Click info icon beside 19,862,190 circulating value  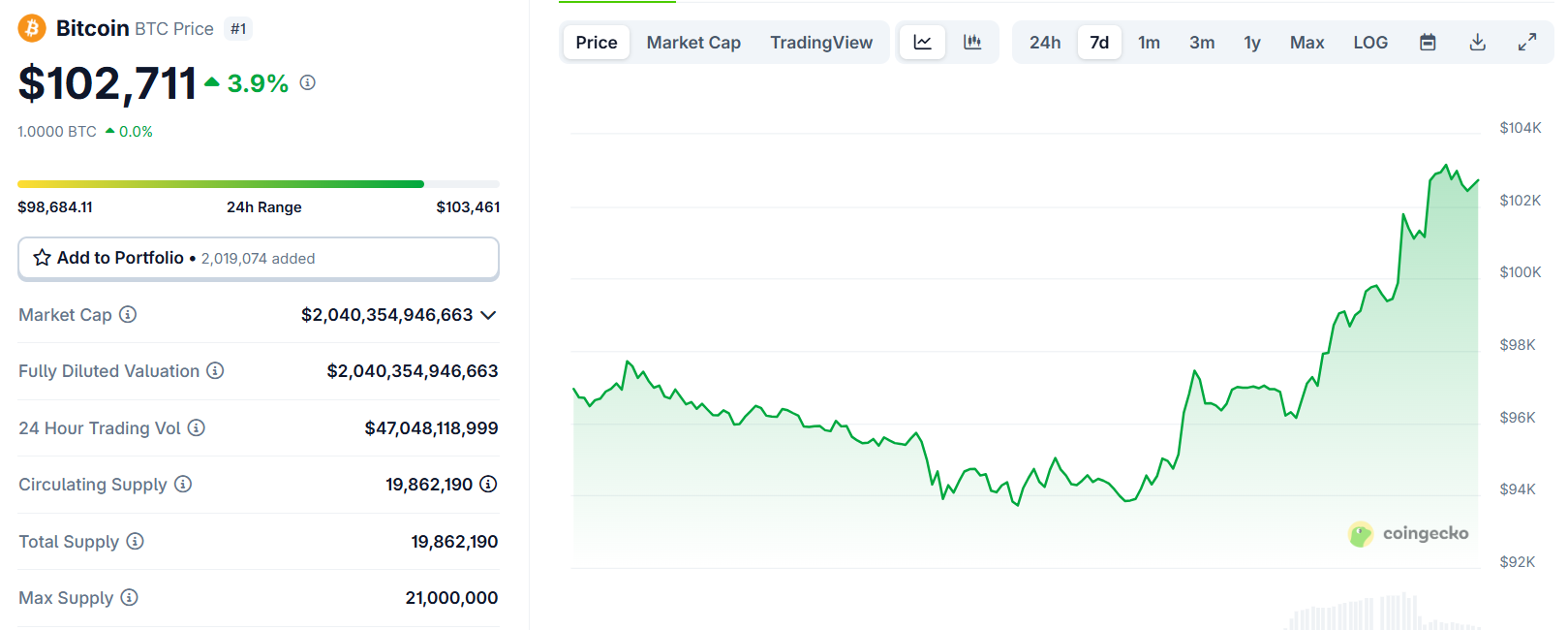(x=488, y=484)
